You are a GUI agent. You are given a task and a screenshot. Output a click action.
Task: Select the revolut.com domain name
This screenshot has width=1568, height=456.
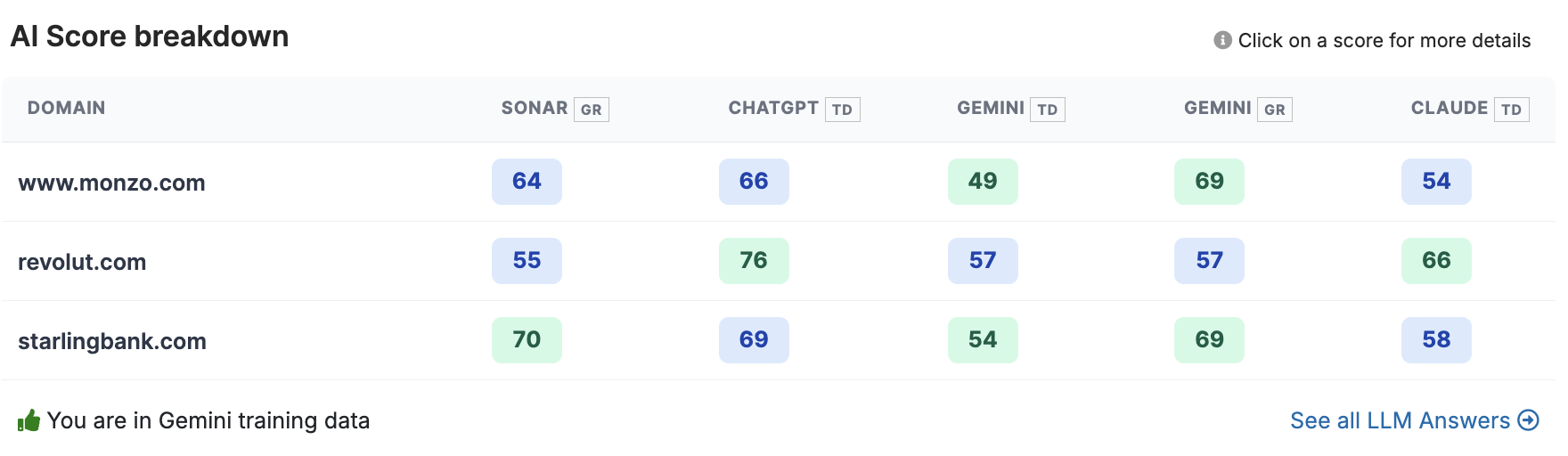(x=82, y=262)
